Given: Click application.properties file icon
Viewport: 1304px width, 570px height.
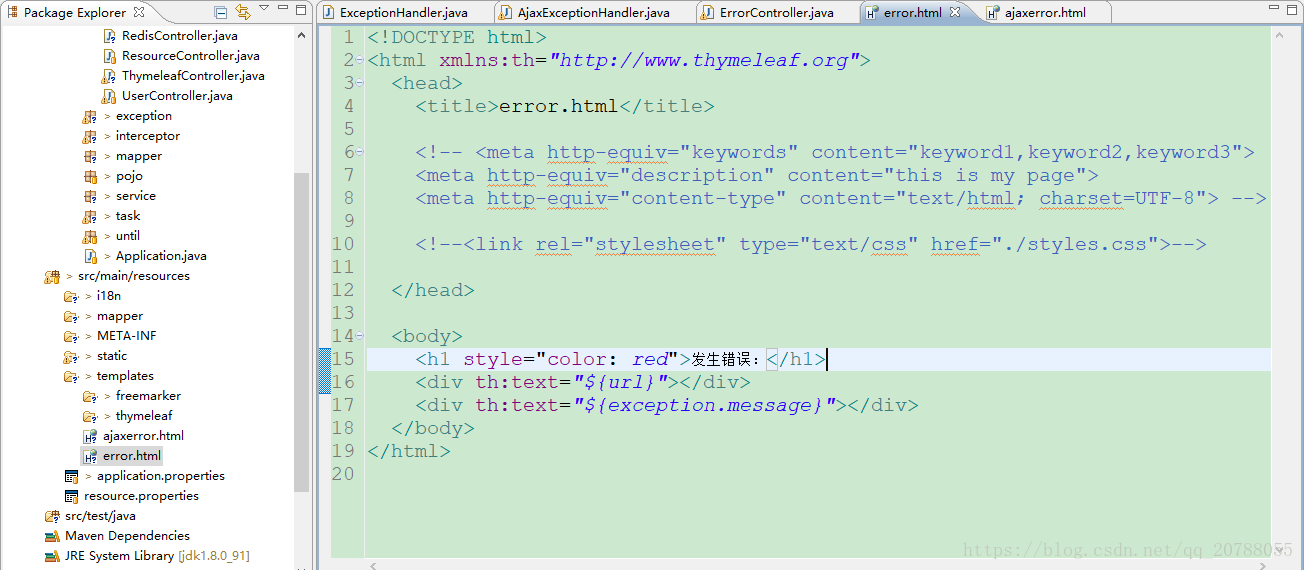Looking at the screenshot, I should click(71, 476).
